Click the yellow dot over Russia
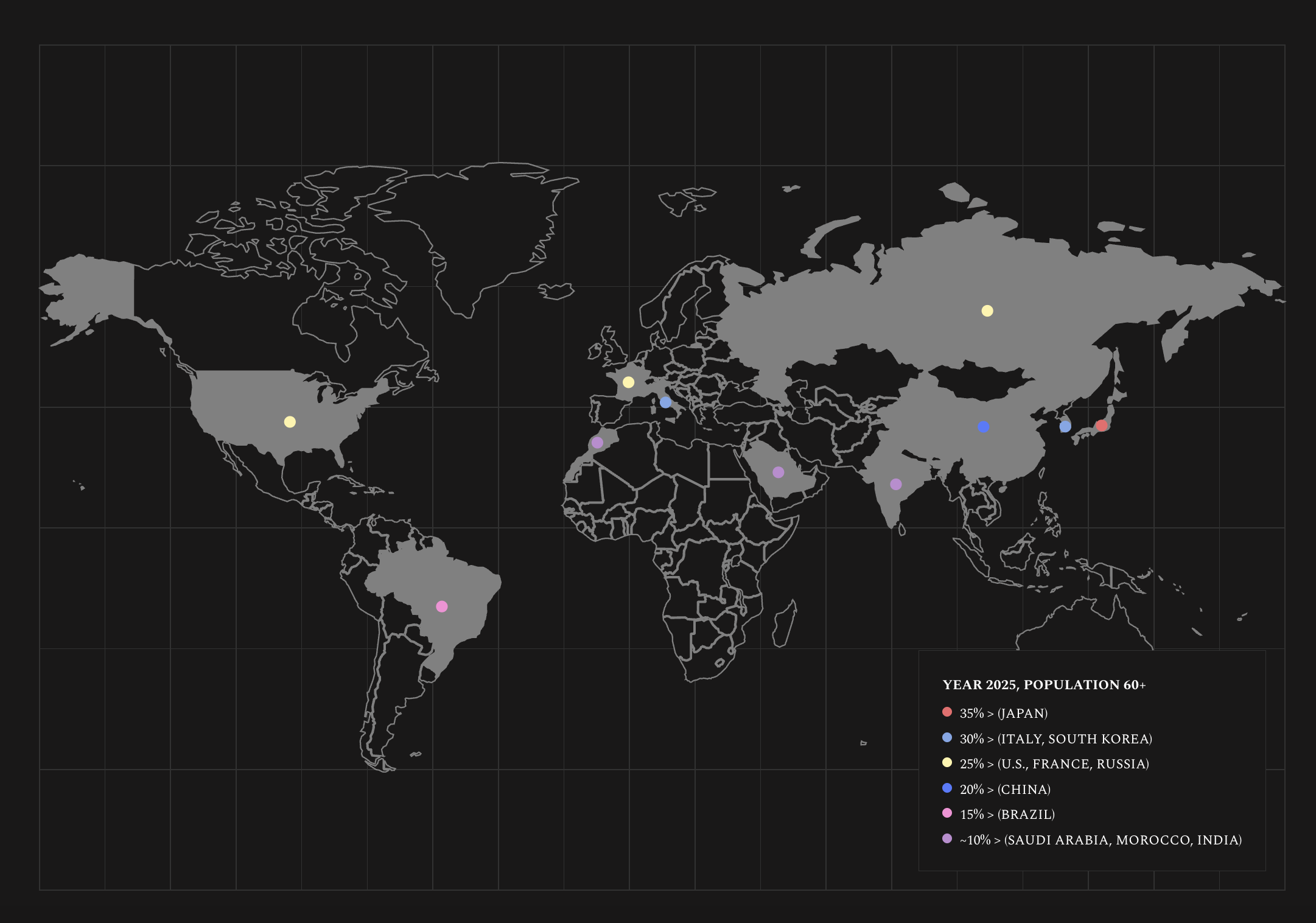The image size is (1316, 923). coord(987,311)
